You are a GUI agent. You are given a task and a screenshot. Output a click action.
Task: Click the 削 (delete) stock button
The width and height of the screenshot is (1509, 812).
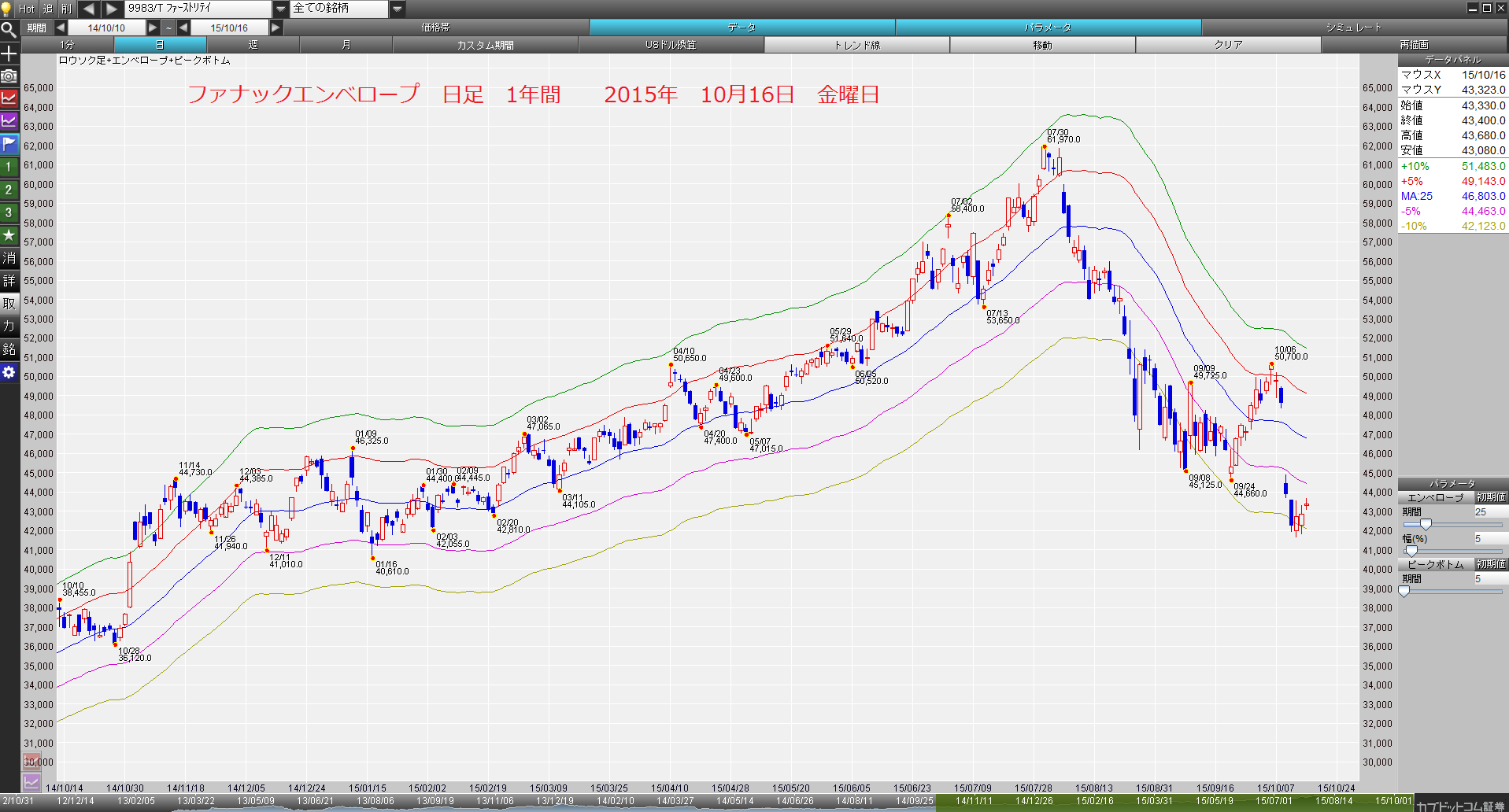pos(67,9)
